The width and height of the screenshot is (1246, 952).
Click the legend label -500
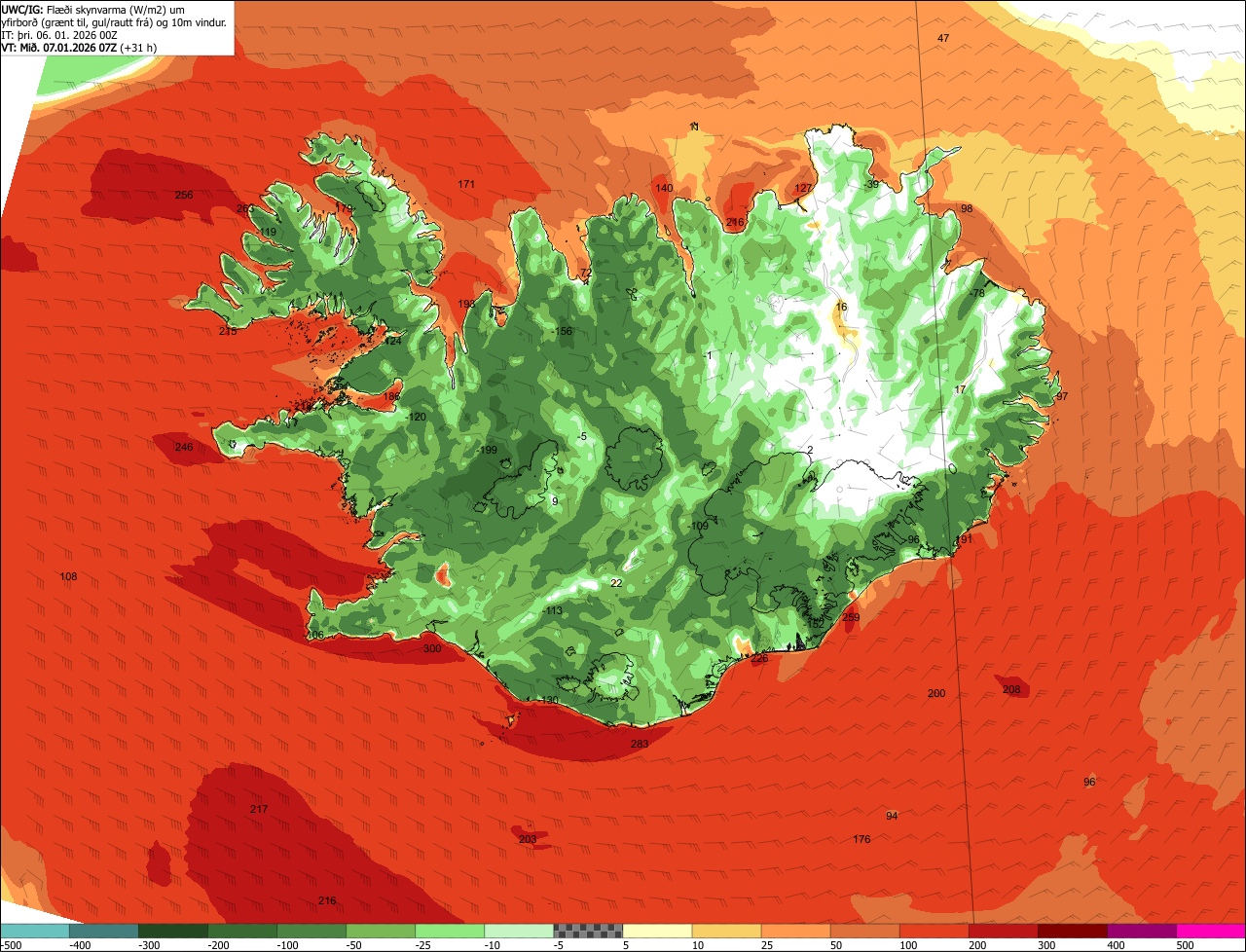pos(12,944)
